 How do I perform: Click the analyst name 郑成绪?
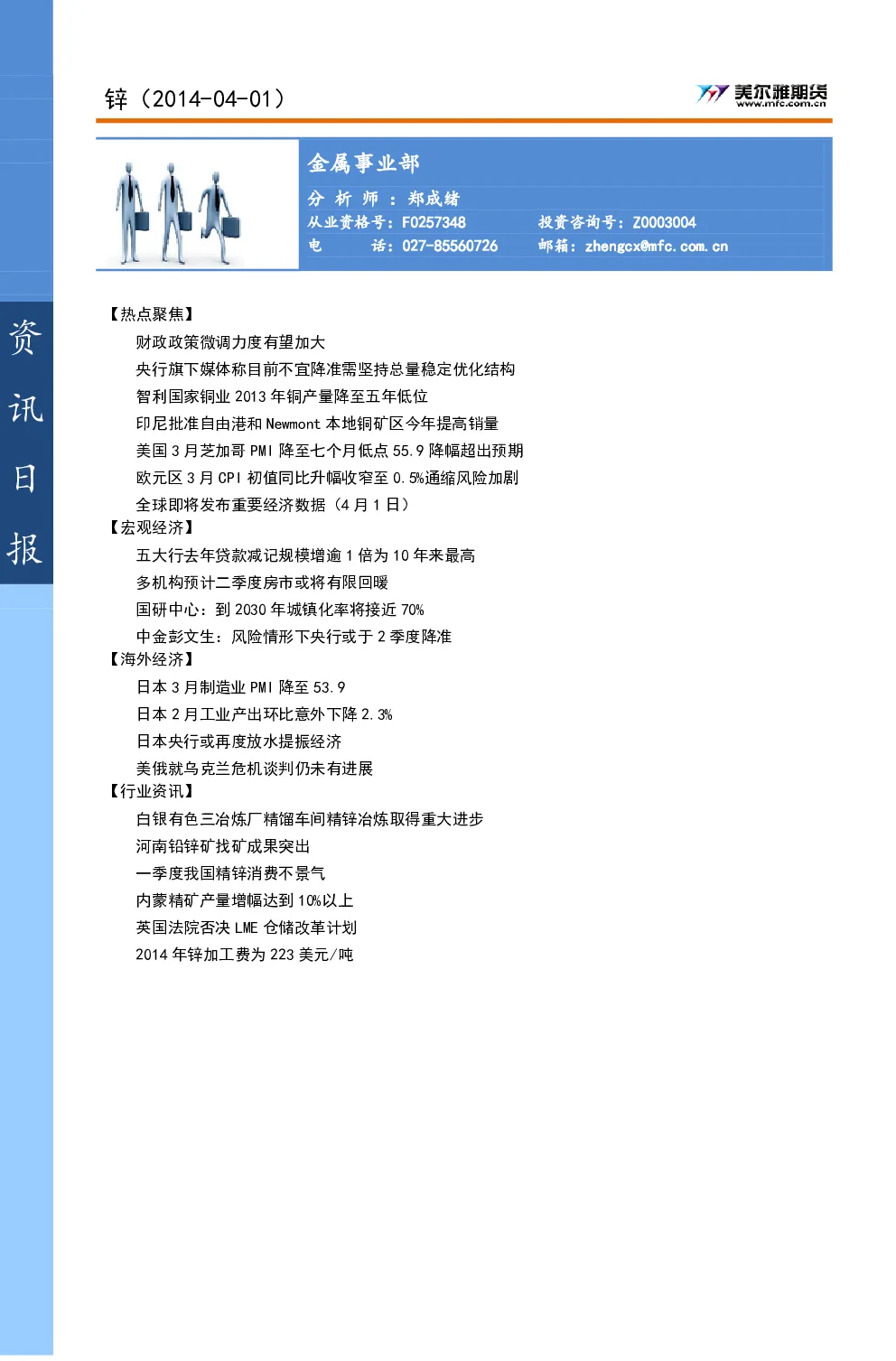tap(434, 199)
